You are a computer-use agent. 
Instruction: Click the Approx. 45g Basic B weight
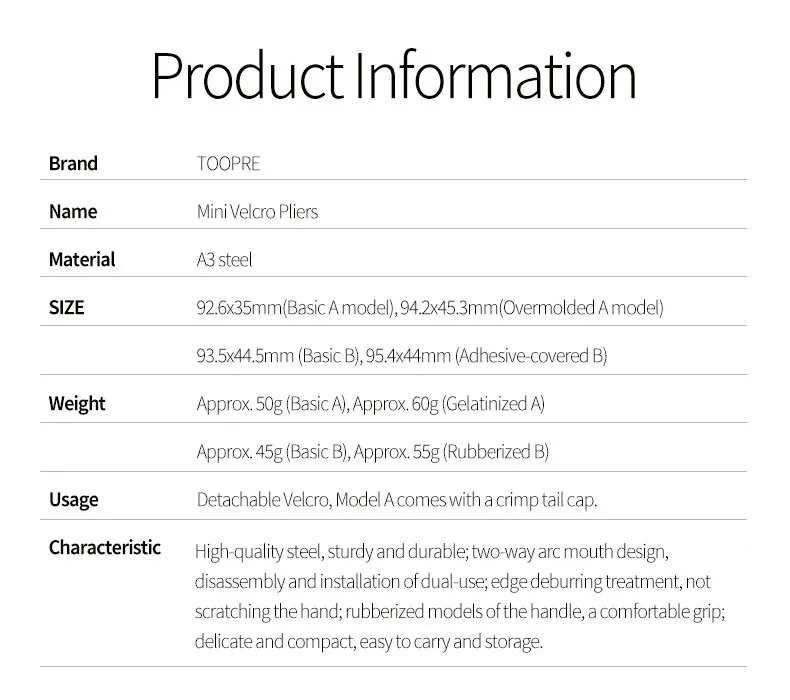[273, 452]
